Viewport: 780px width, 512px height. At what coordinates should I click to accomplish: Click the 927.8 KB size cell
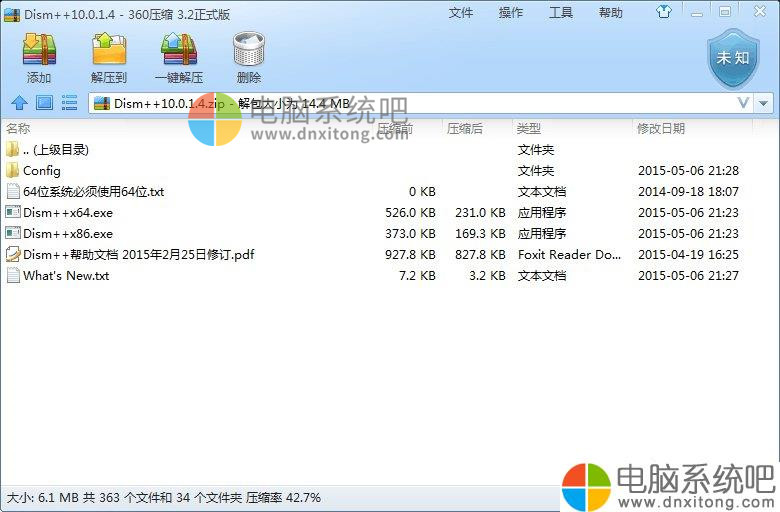(410, 254)
